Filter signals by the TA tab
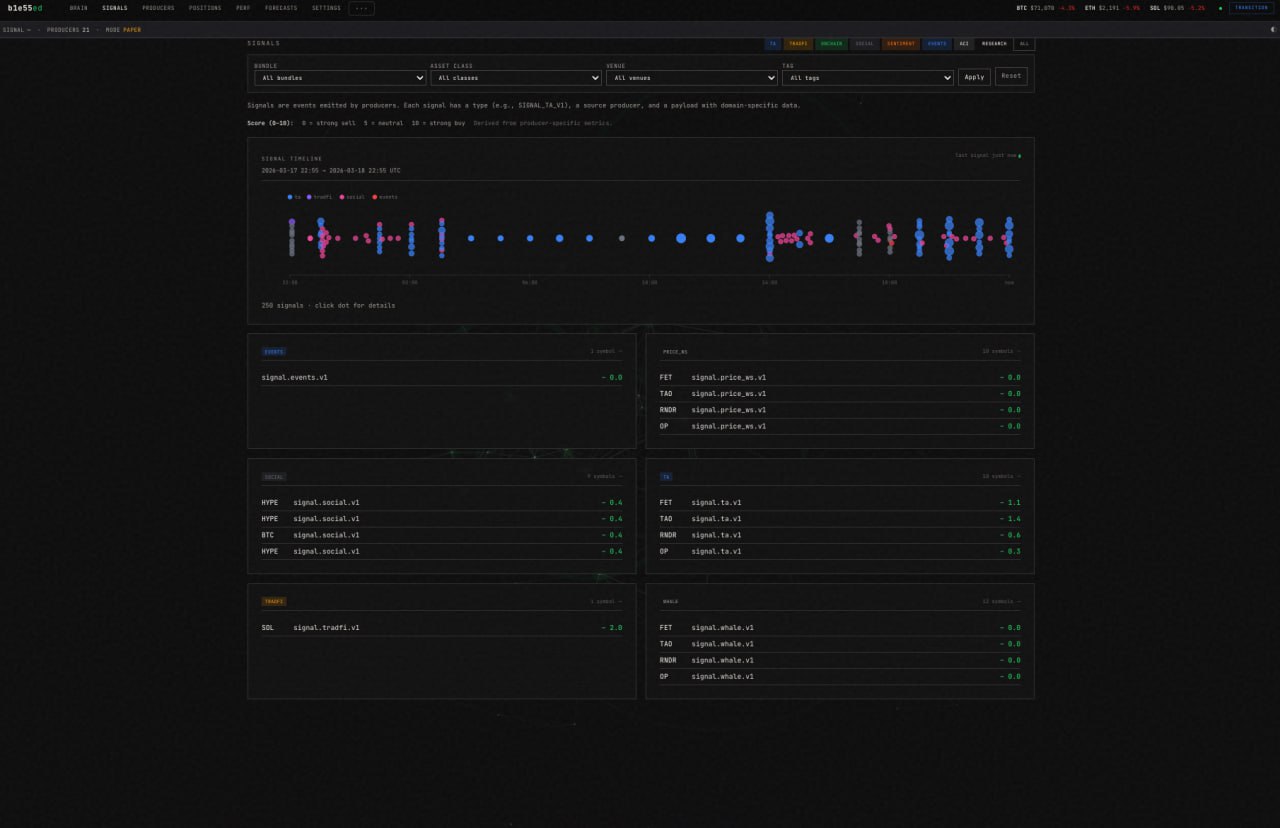Screen dimensions: 1280x828 click(773, 44)
